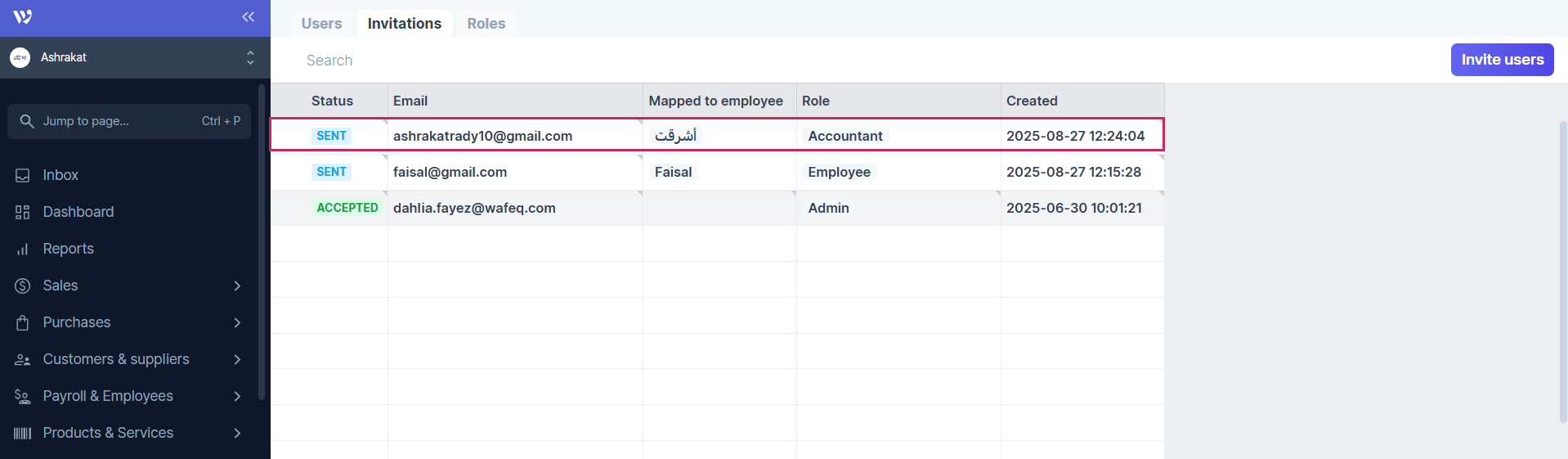1568x459 pixels.
Task: Click the Products & Services barcode icon
Action: click(23, 433)
